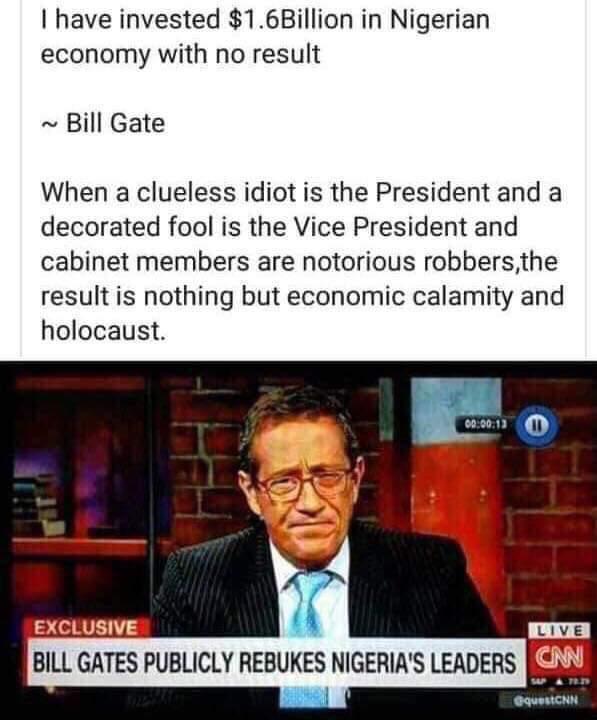Click the red EXCLUSIVE label
Screen dimensions: 597x720
pos(86,628)
